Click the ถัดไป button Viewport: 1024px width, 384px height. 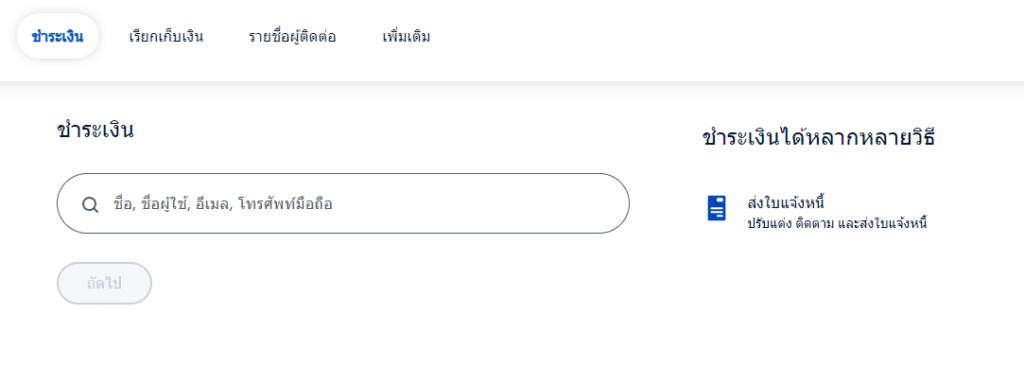click(104, 283)
